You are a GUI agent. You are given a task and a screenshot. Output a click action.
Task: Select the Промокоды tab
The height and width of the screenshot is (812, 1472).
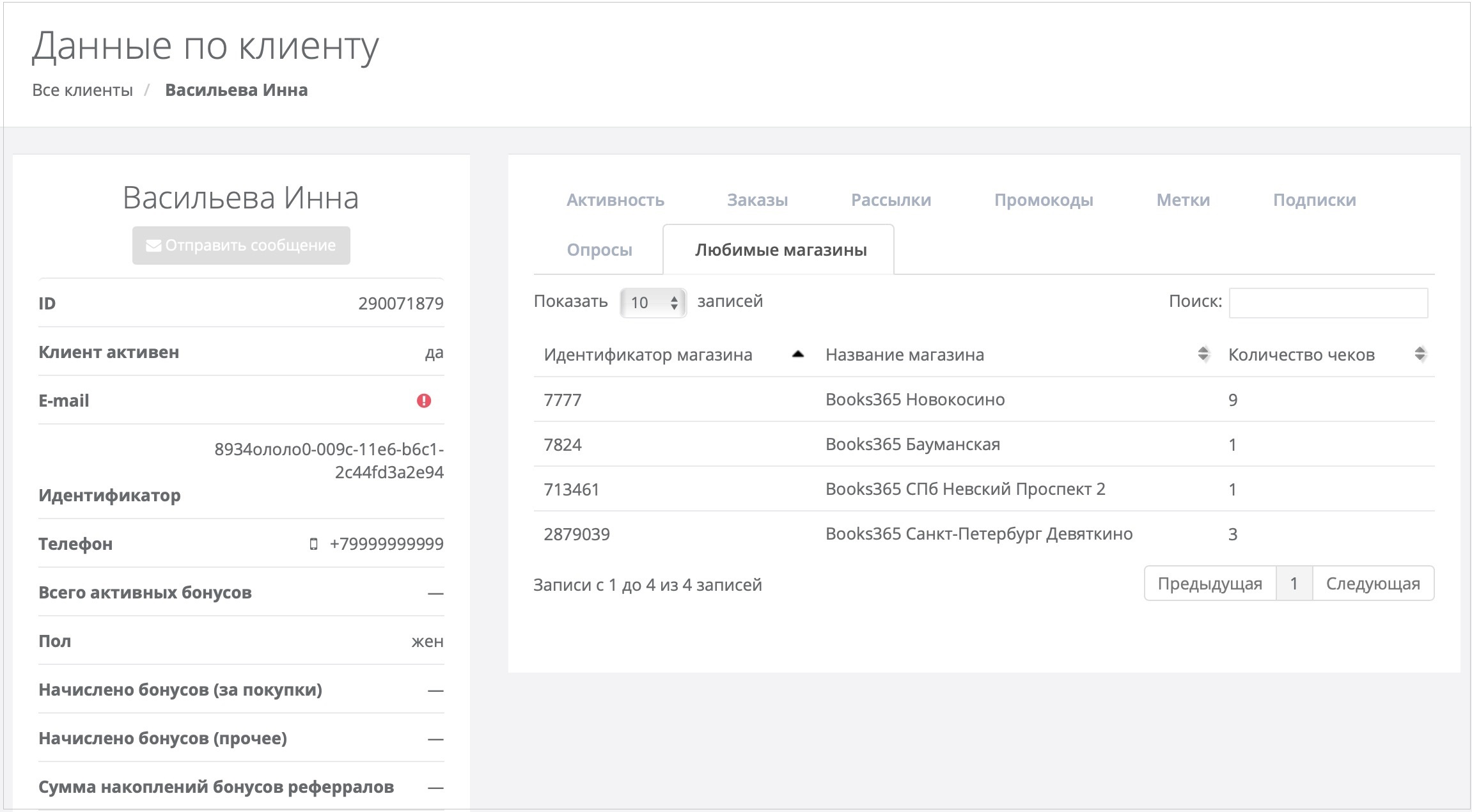(x=1044, y=200)
